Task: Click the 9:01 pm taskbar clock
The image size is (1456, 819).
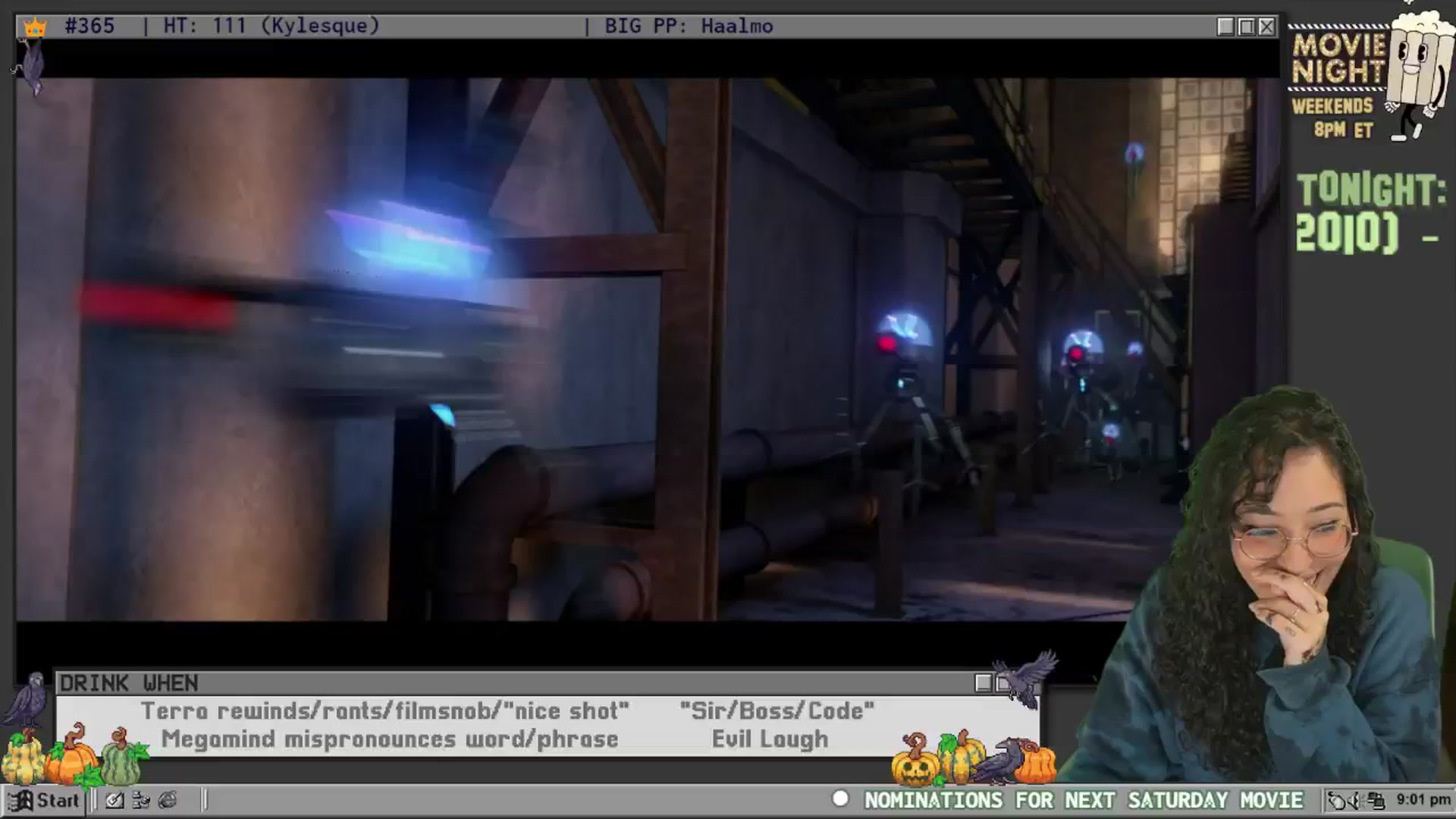Action: pyautogui.click(x=1423, y=799)
